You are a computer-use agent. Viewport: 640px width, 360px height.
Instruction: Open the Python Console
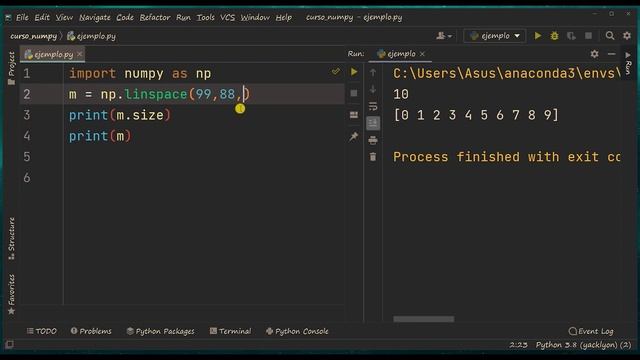coord(297,331)
